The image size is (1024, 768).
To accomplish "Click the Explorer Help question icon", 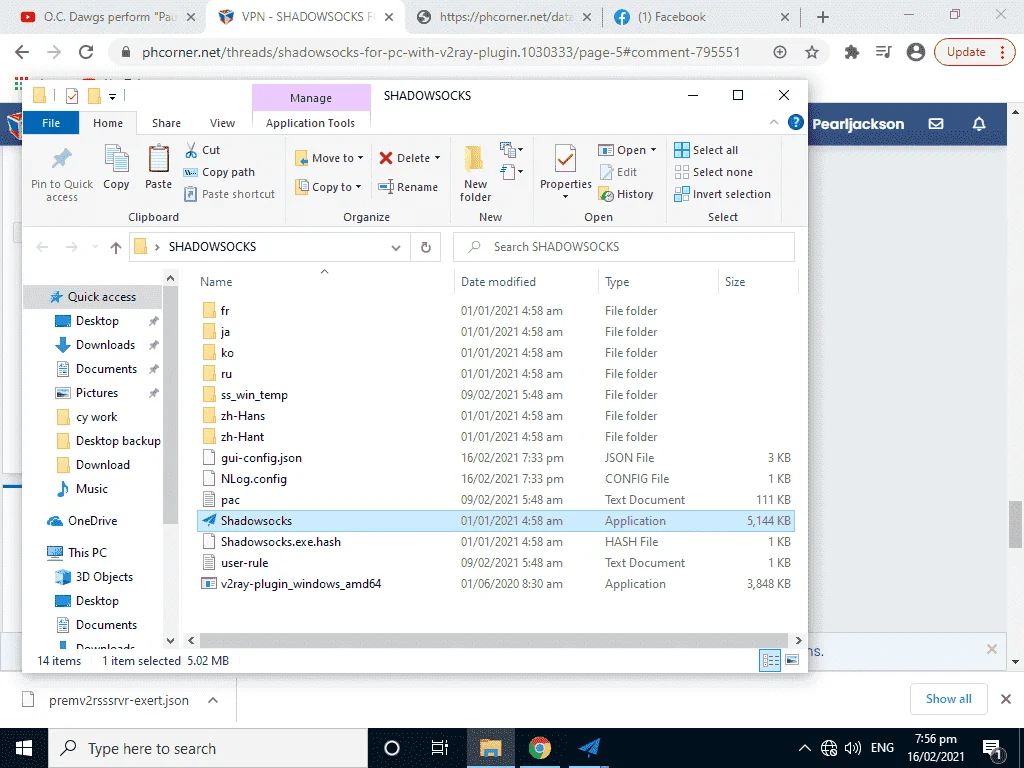I will tap(795, 122).
